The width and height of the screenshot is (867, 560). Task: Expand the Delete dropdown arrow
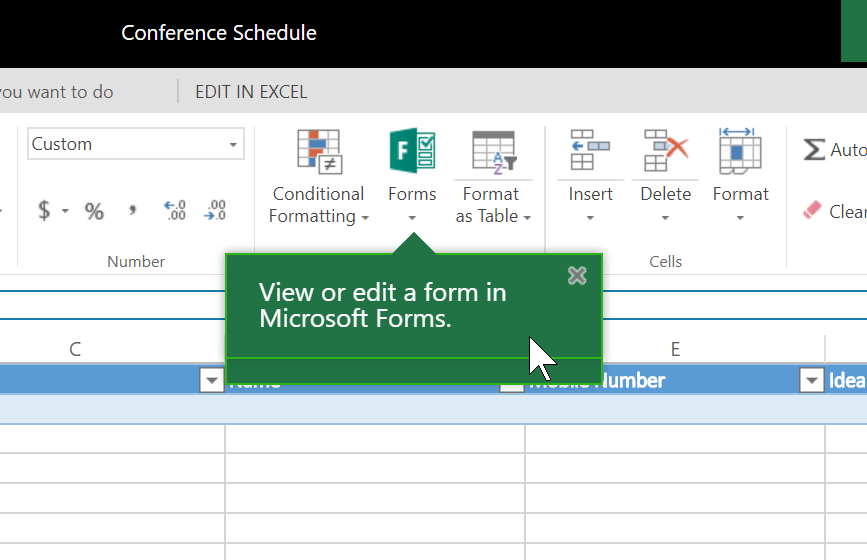[665, 218]
